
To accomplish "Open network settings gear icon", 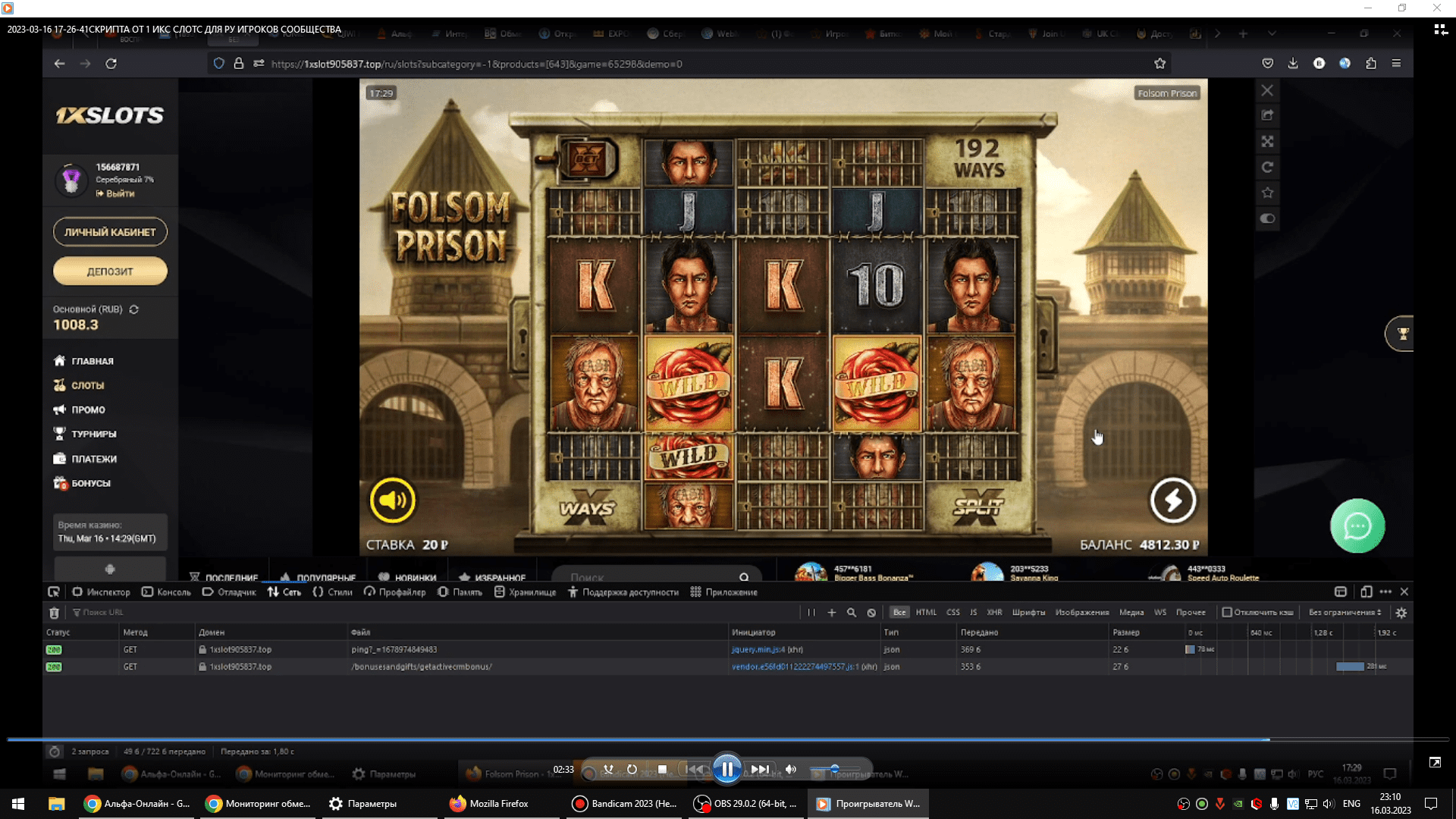I will click(1401, 613).
